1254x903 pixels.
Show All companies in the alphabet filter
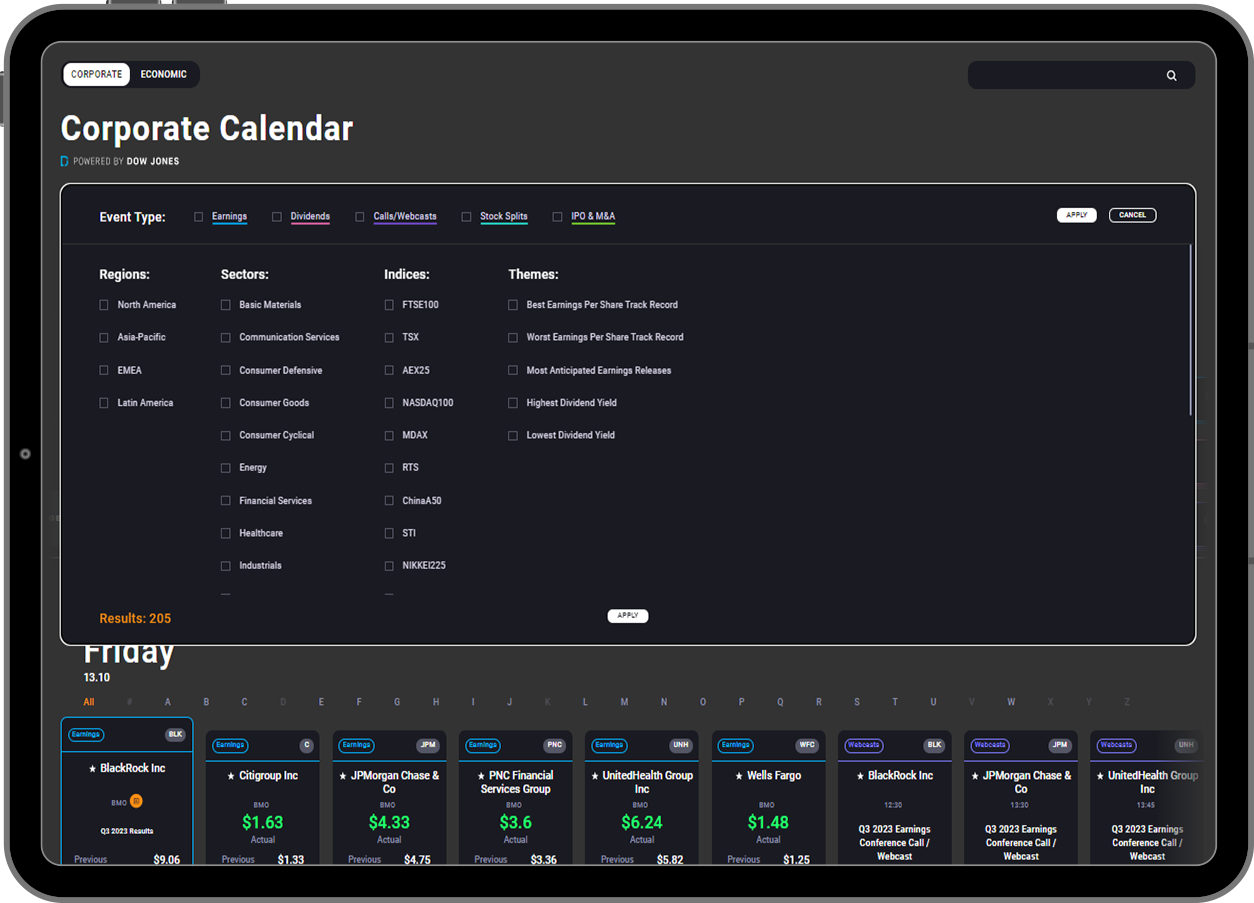point(89,702)
